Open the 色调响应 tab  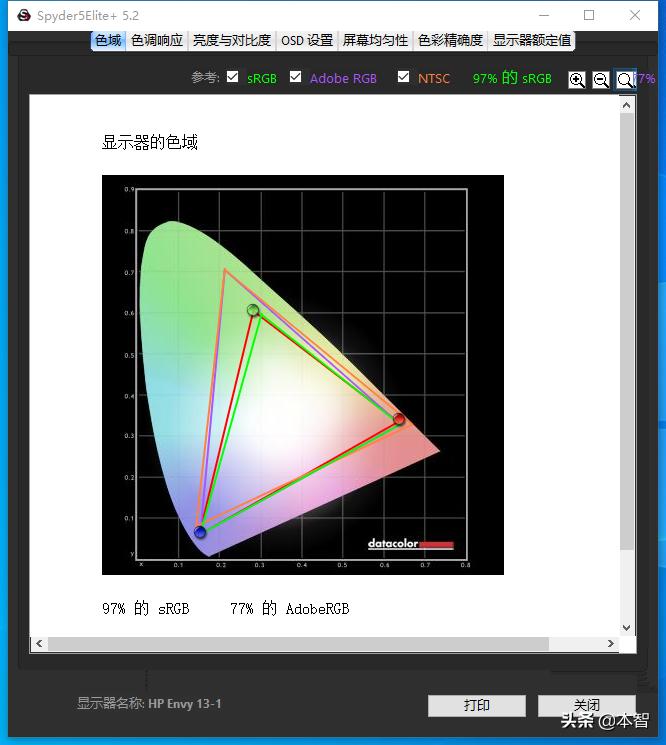pos(157,40)
